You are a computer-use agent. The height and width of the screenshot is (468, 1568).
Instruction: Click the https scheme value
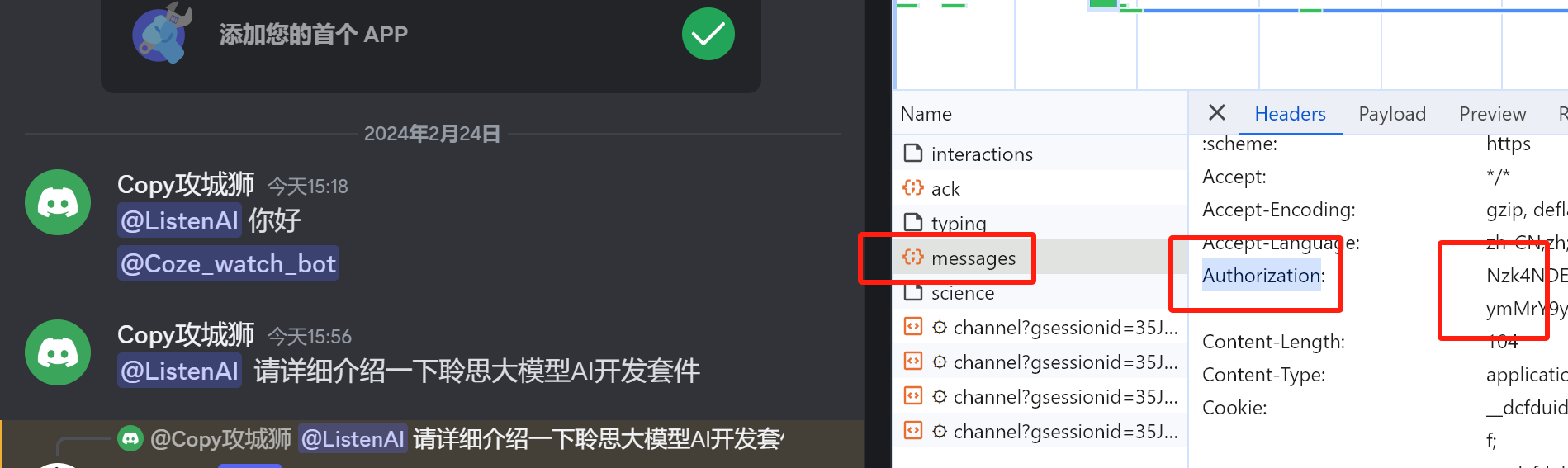1509,144
